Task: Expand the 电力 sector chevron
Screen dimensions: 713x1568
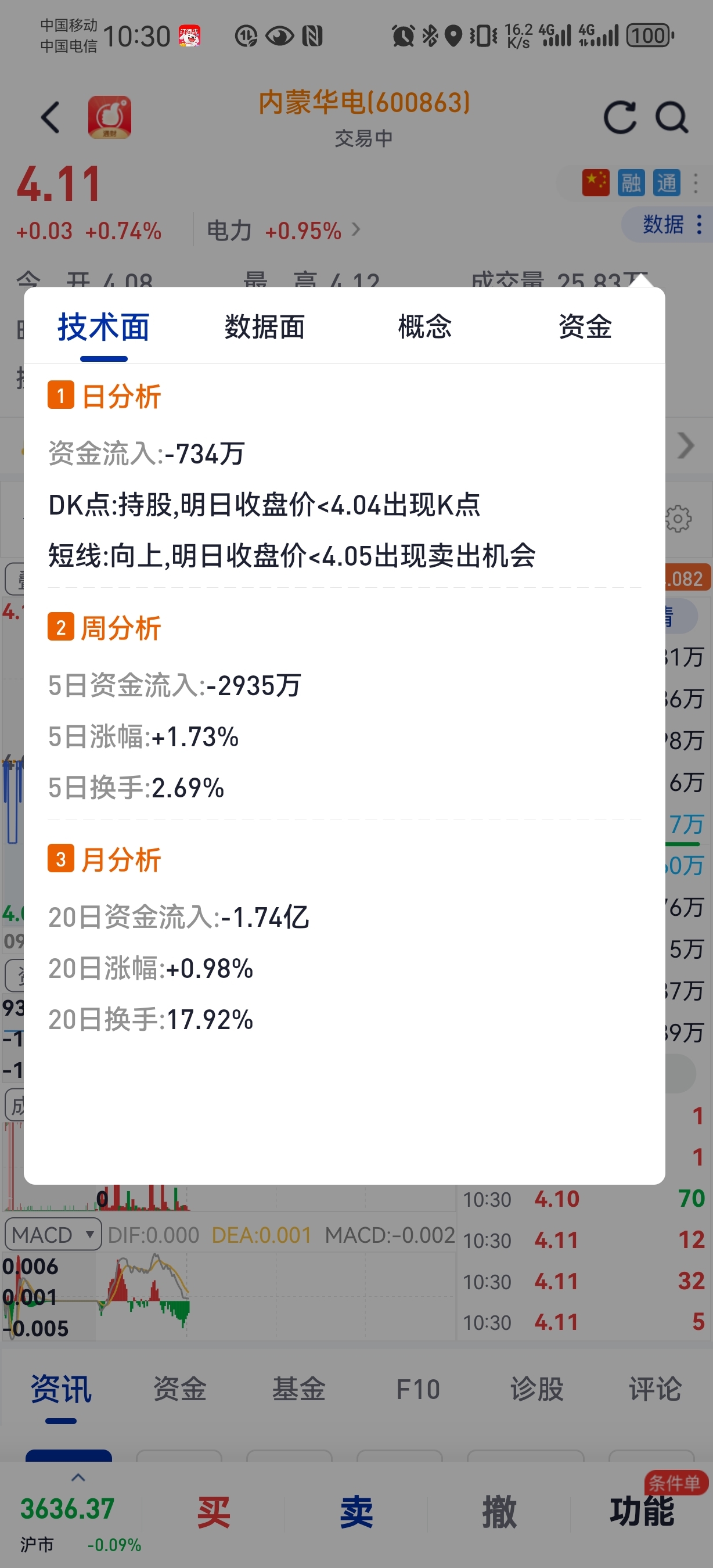Action: 356,229
